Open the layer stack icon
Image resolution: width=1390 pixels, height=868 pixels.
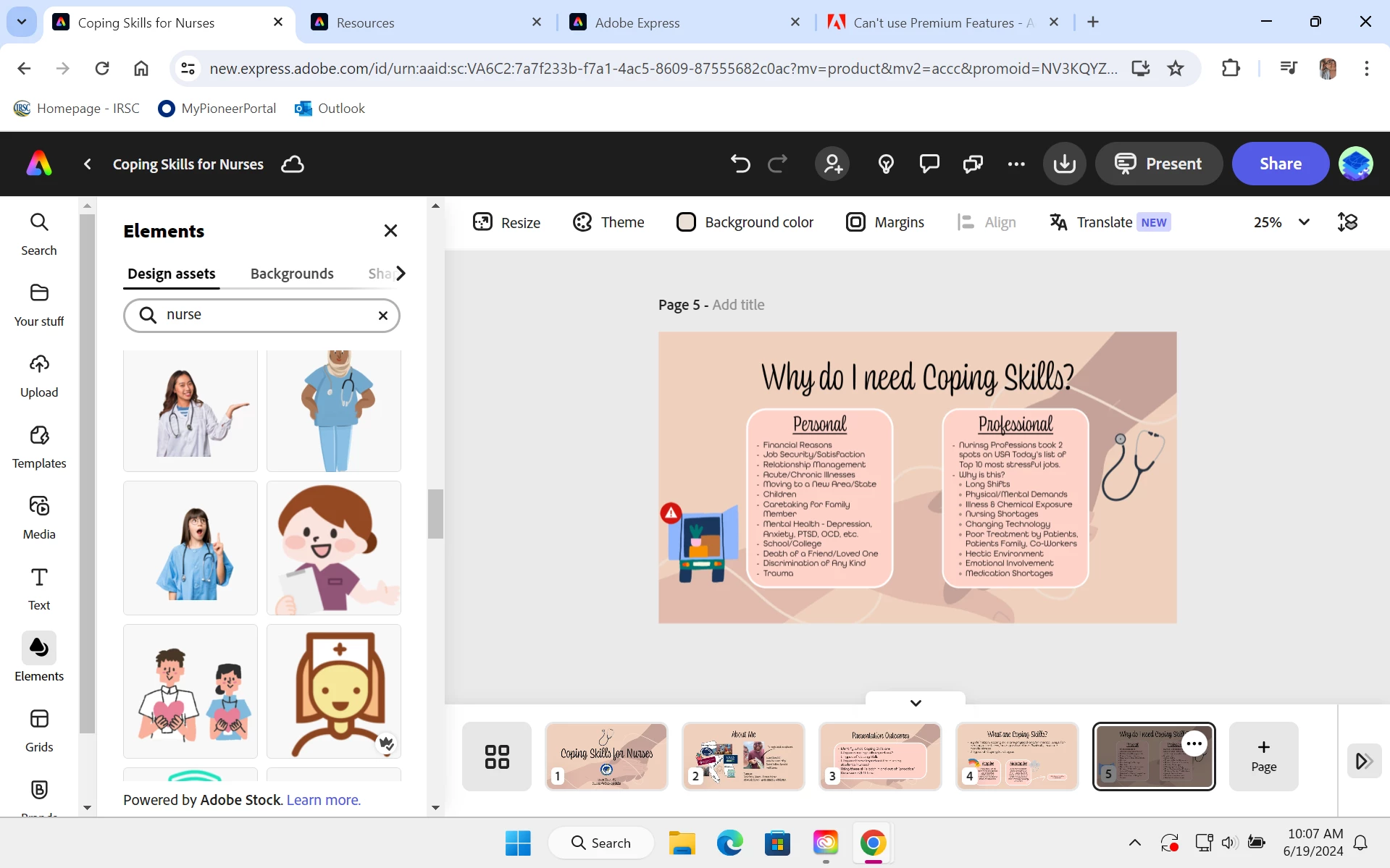[1347, 222]
